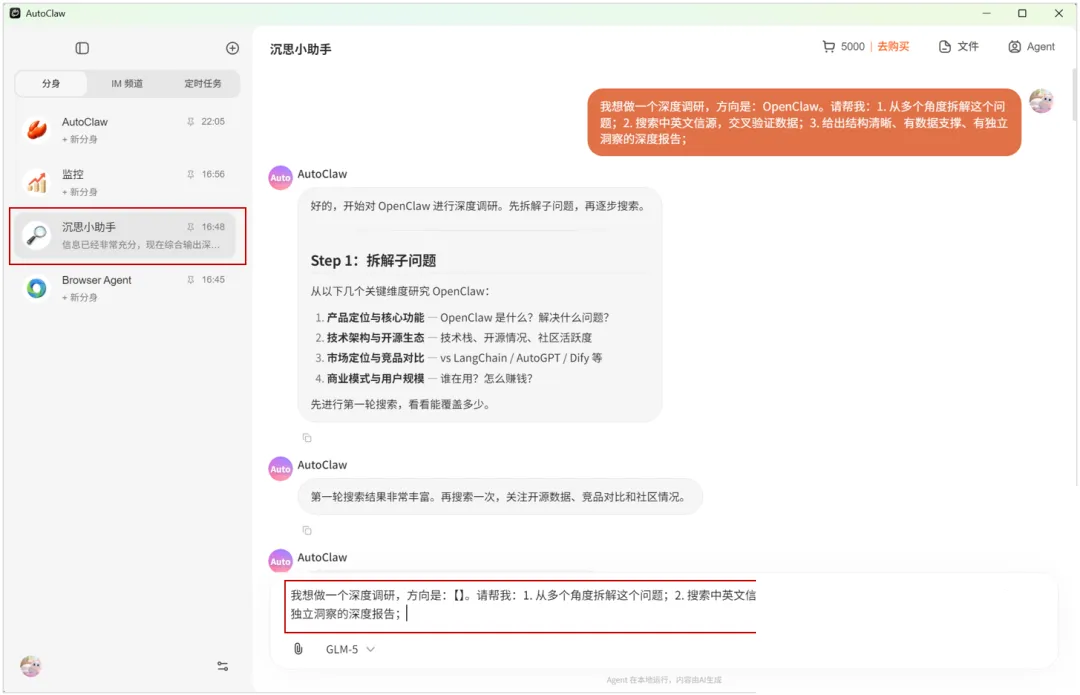Click the 监控 chart avatar icon
Image resolution: width=1080 pixels, height=695 pixels.
37,183
